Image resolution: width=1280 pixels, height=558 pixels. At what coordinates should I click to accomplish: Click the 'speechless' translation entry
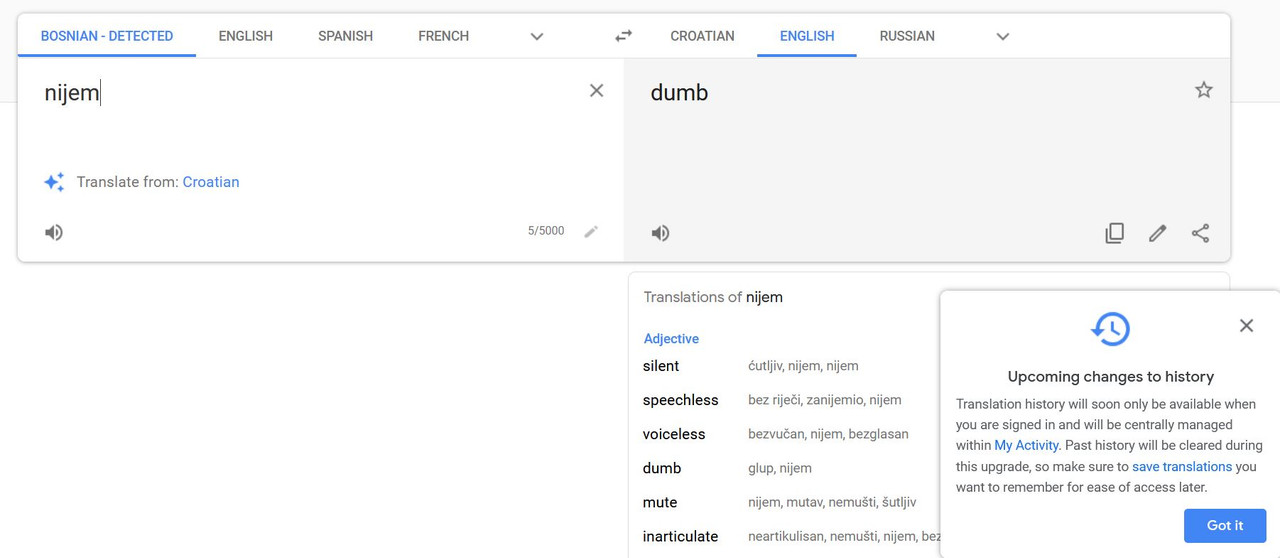[x=681, y=400]
